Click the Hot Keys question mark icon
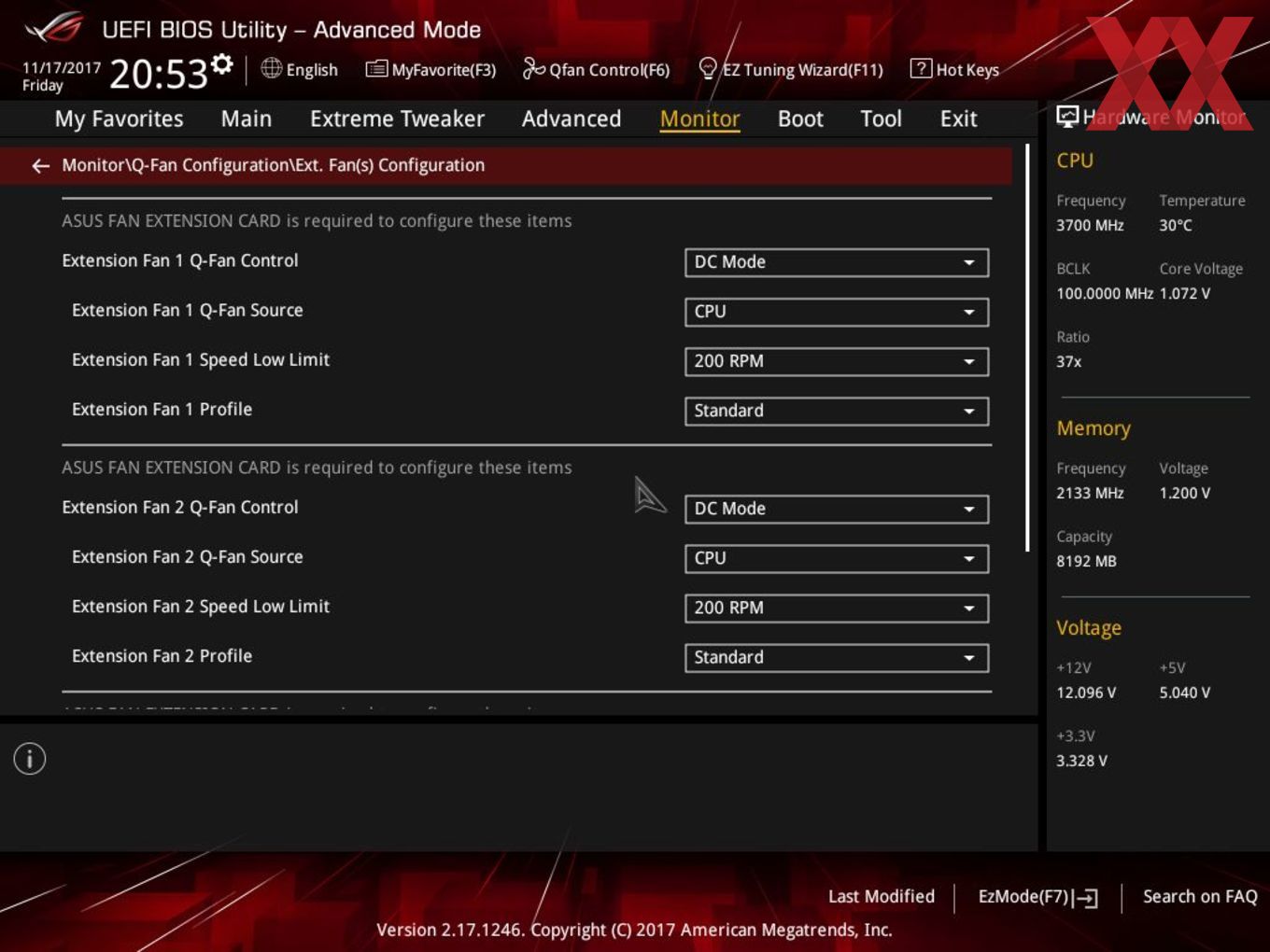Screen dimensions: 1270x952 pyautogui.click(x=921, y=68)
